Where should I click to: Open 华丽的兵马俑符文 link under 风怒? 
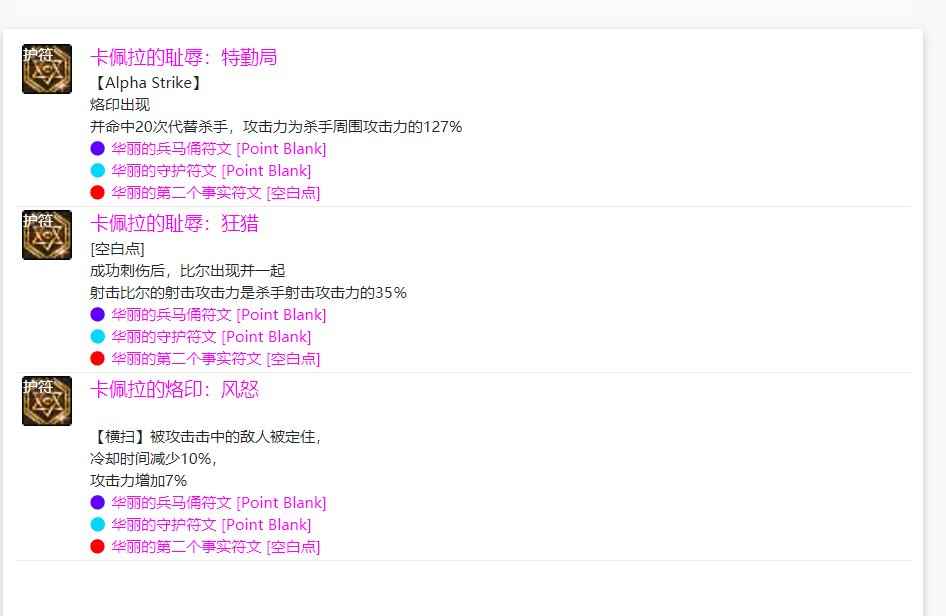point(218,503)
